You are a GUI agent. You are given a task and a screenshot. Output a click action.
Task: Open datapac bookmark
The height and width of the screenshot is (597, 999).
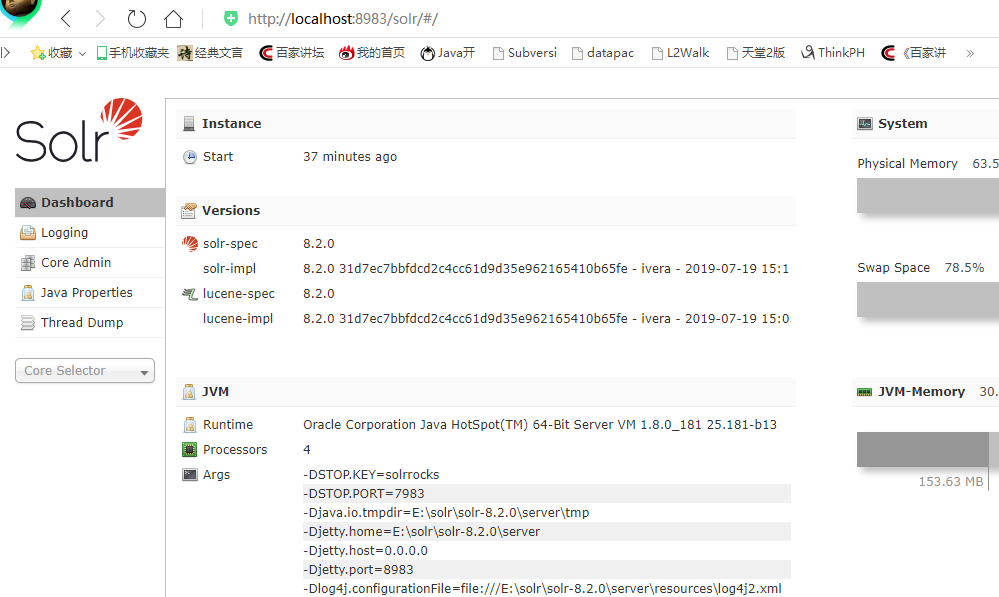coord(603,53)
